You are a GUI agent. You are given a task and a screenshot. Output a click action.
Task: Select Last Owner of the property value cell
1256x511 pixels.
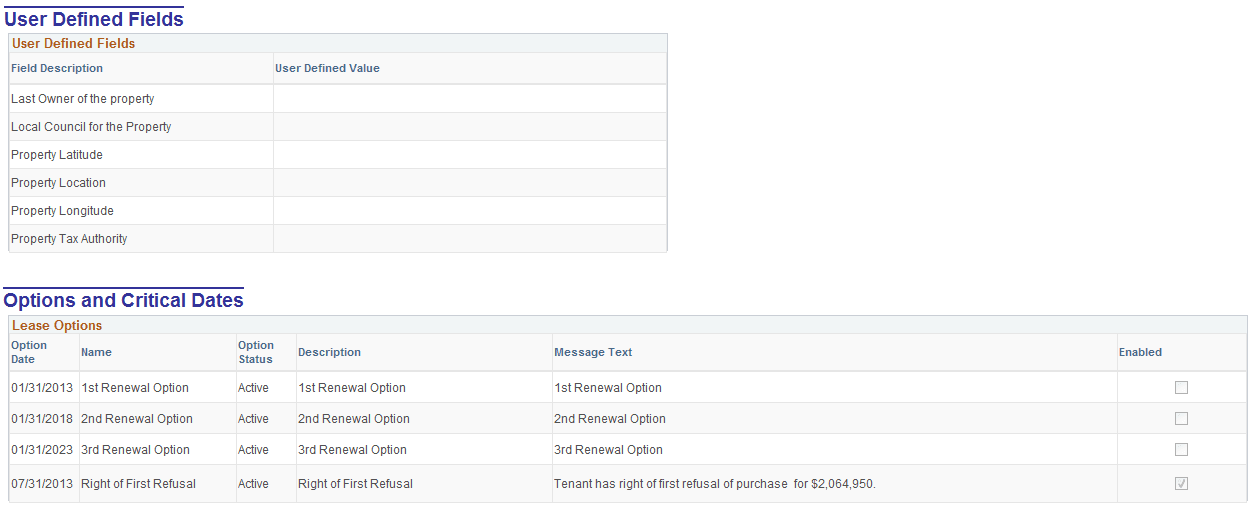470,99
